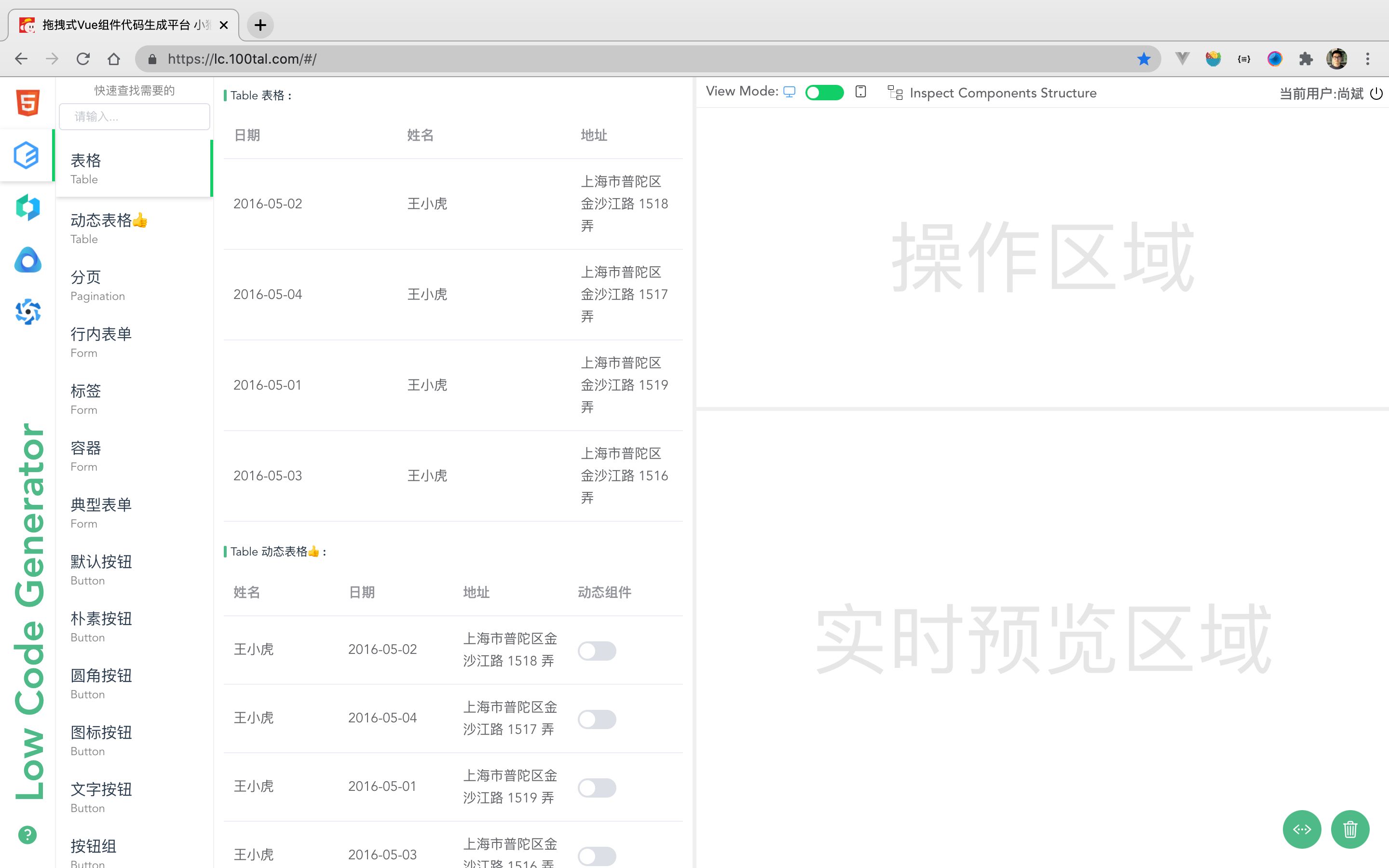This screenshot has width=1389, height=868.
Task: Click the 地址 column header in first table
Action: [x=594, y=136]
